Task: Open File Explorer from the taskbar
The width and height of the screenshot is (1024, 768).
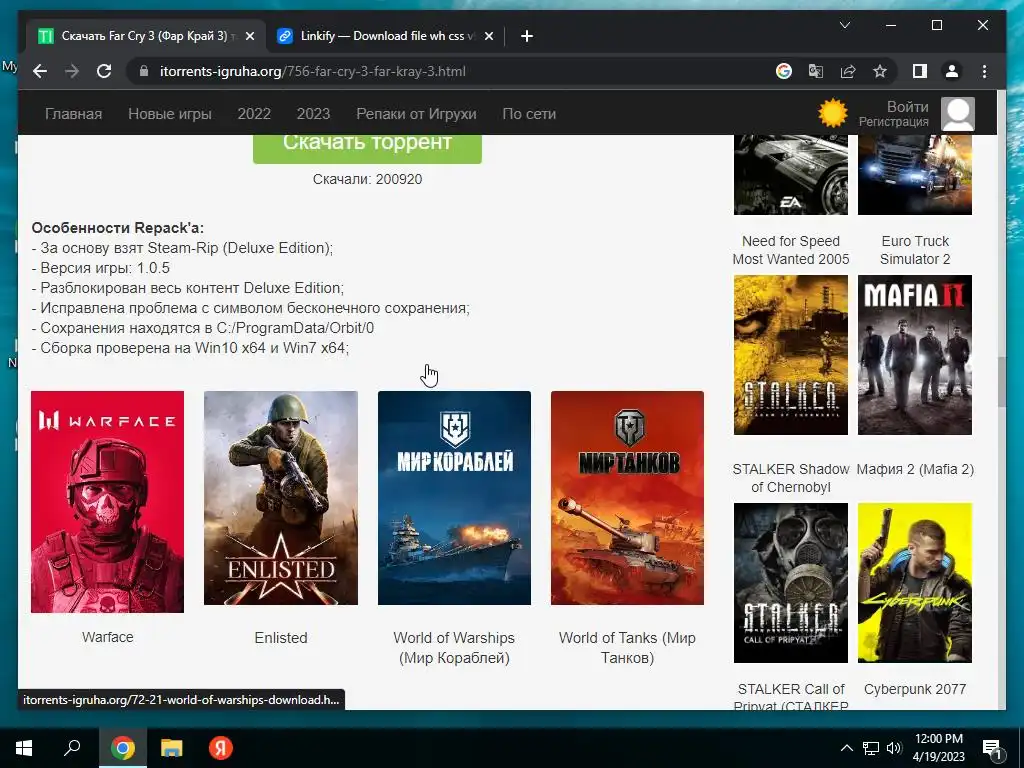Action: pyautogui.click(x=172, y=748)
